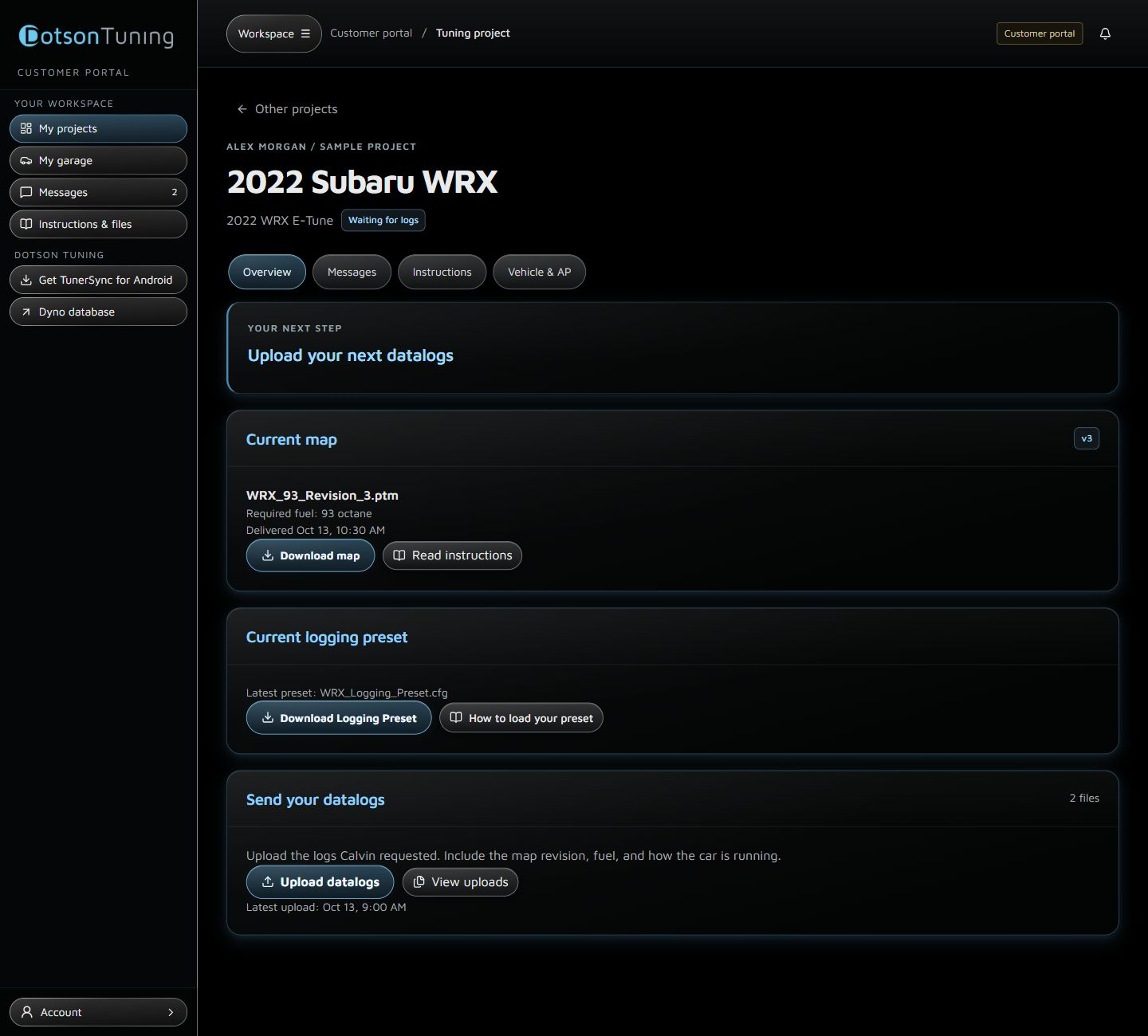Click the Messages unread count 2
Image resolution: width=1148 pixels, height=1036 pixels.
tap(175, 192)
